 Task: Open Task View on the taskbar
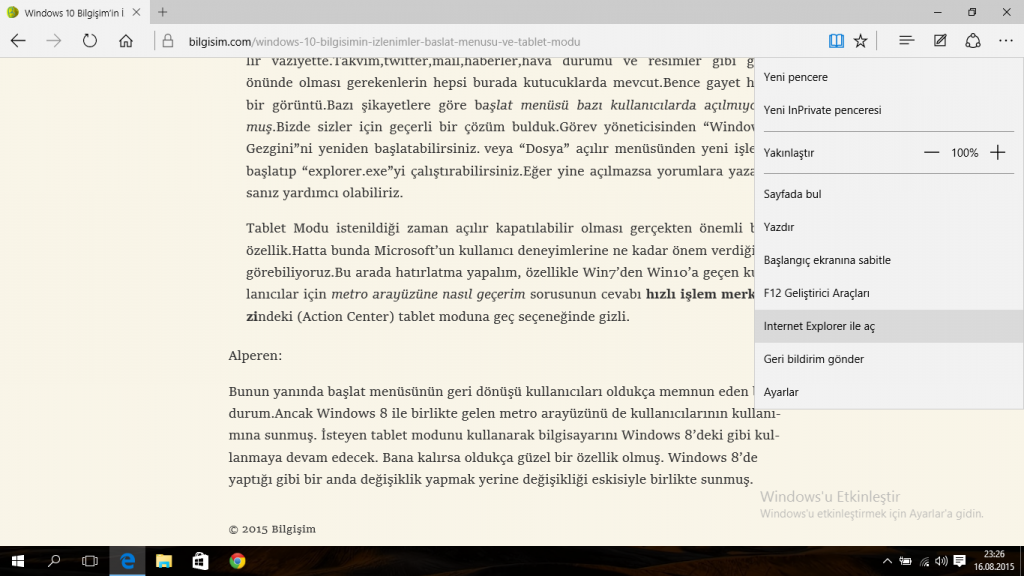[89, 561]
